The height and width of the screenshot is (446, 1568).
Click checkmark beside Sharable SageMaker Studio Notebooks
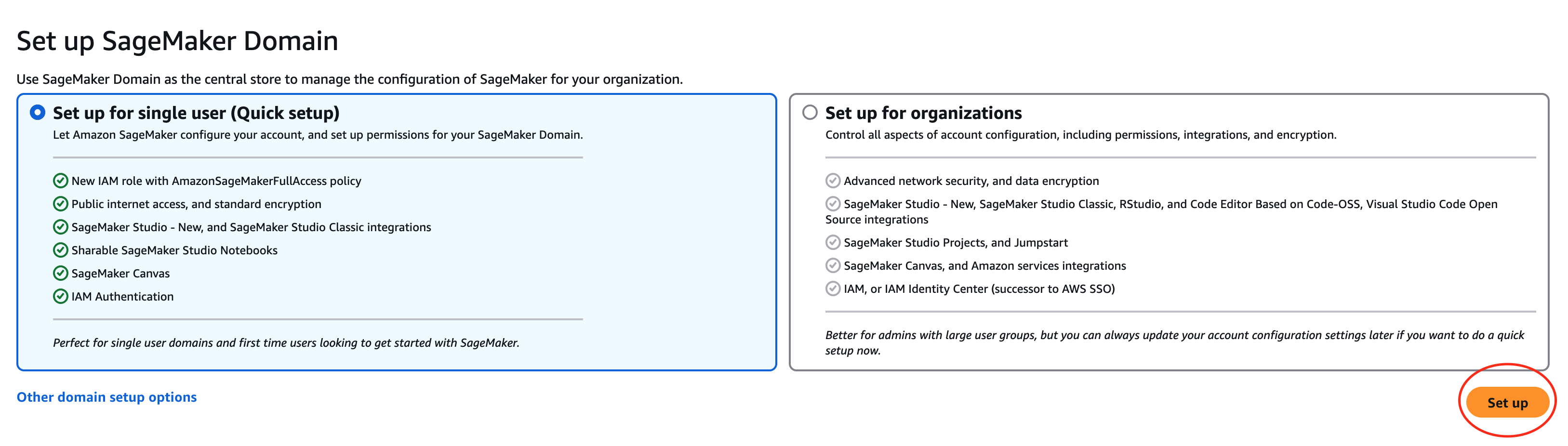click(60, 250)
